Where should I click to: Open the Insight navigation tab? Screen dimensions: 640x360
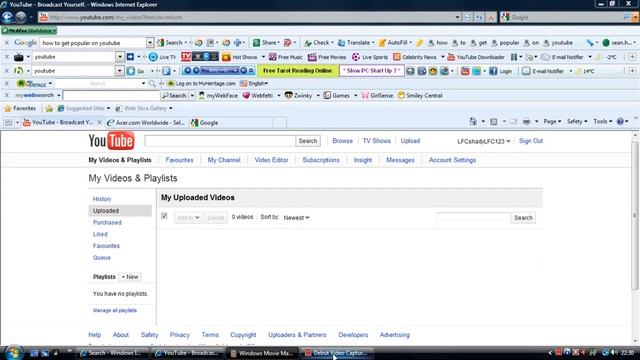tap(362, 160)
